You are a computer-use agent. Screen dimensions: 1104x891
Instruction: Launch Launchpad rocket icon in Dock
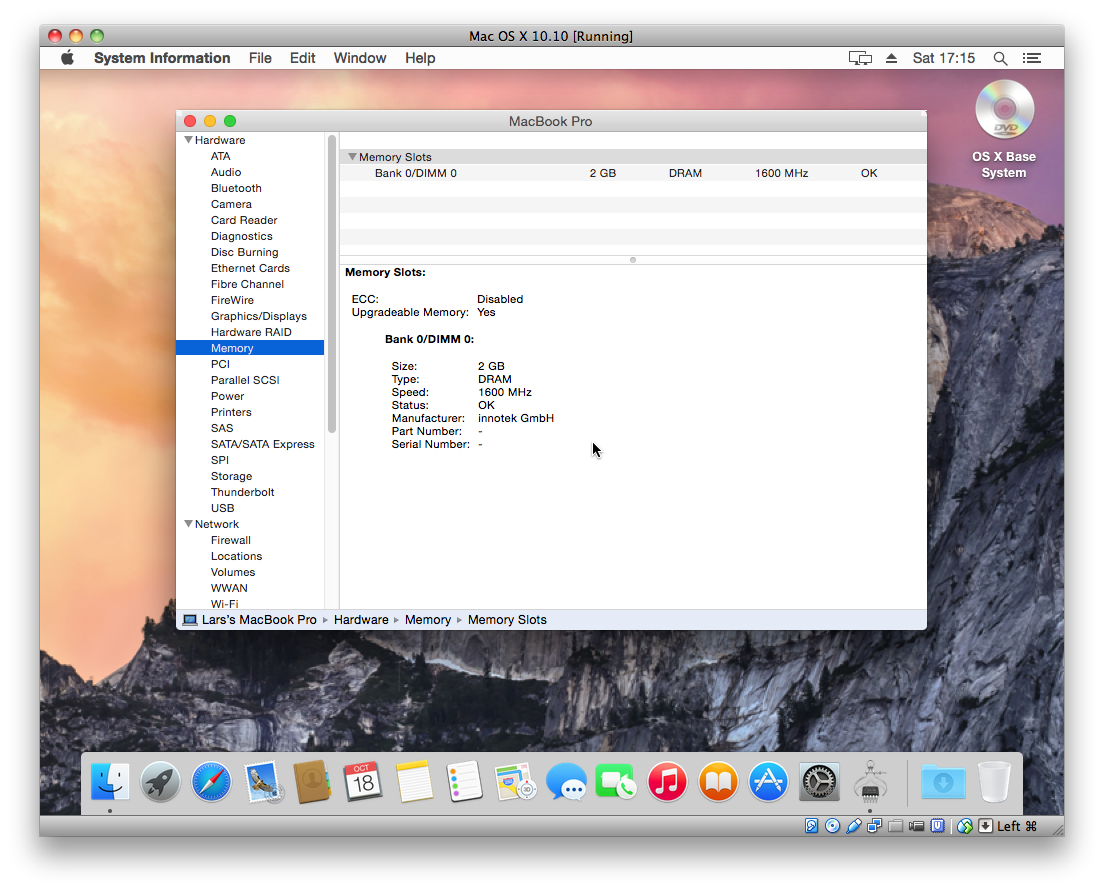point(161,782)
